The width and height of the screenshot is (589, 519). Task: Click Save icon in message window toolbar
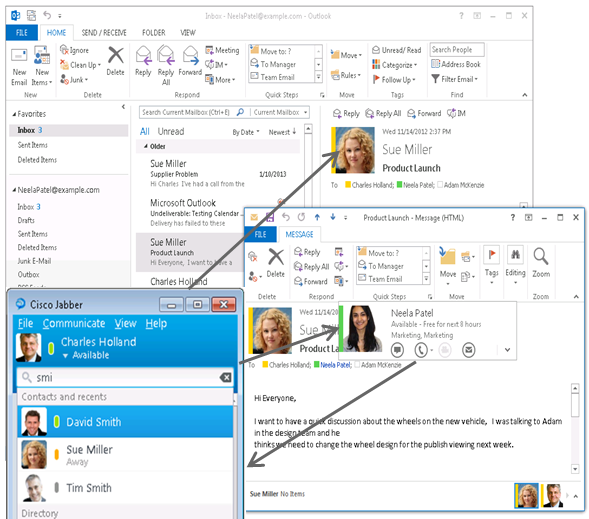pyautogui.click(x=270, y=217)
